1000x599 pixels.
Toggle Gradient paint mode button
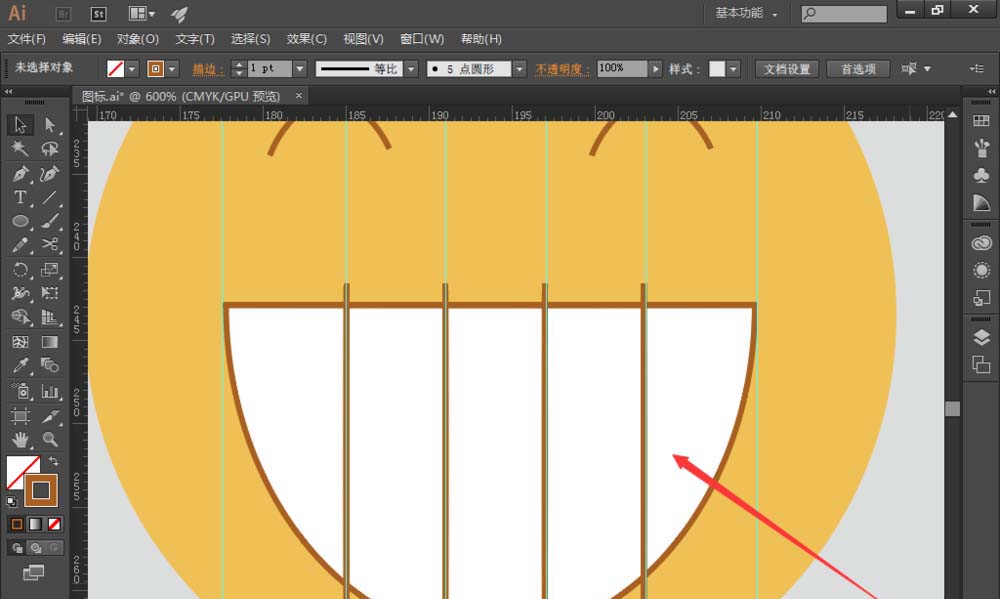[x=36, y=524]
